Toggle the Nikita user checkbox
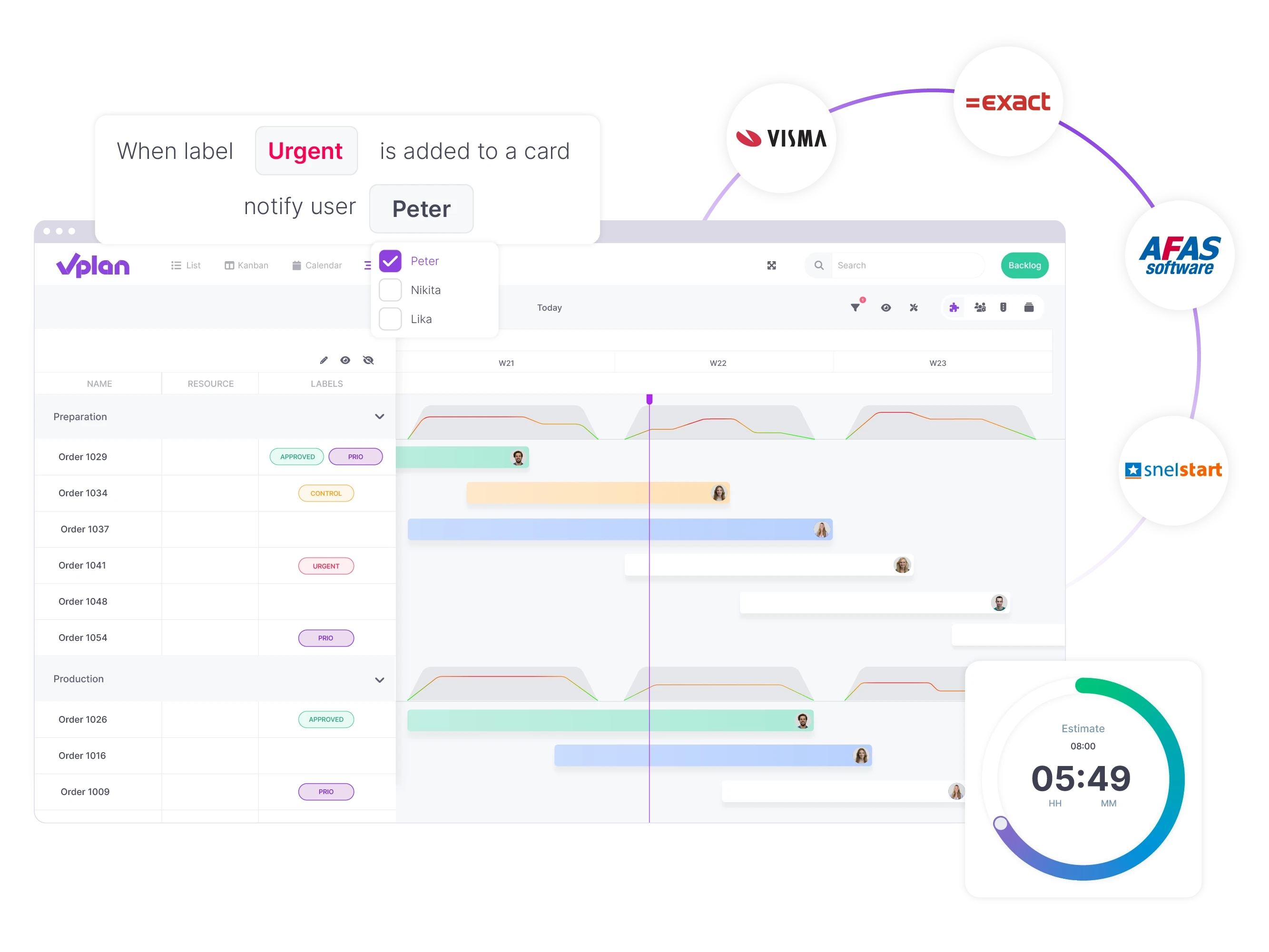Image resolution: width=1269 pixels, height=952 pixels. coord(390,290)
